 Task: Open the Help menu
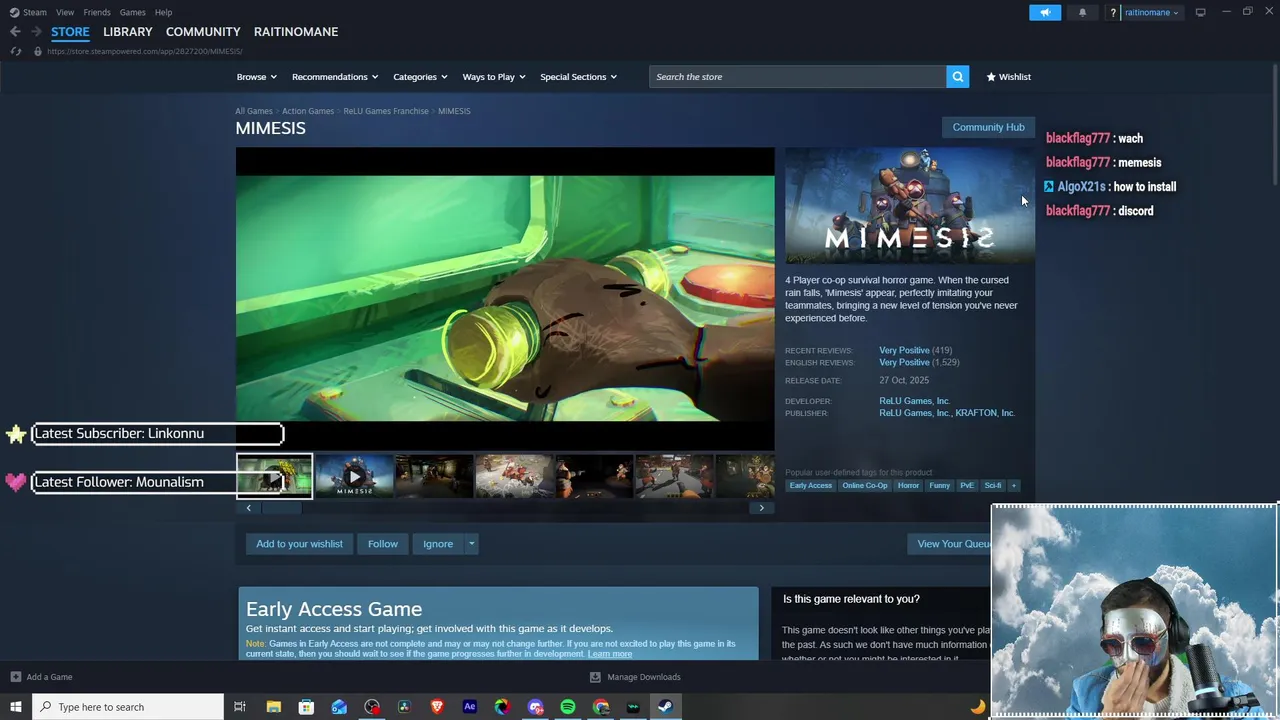click(x=163, y=12)
